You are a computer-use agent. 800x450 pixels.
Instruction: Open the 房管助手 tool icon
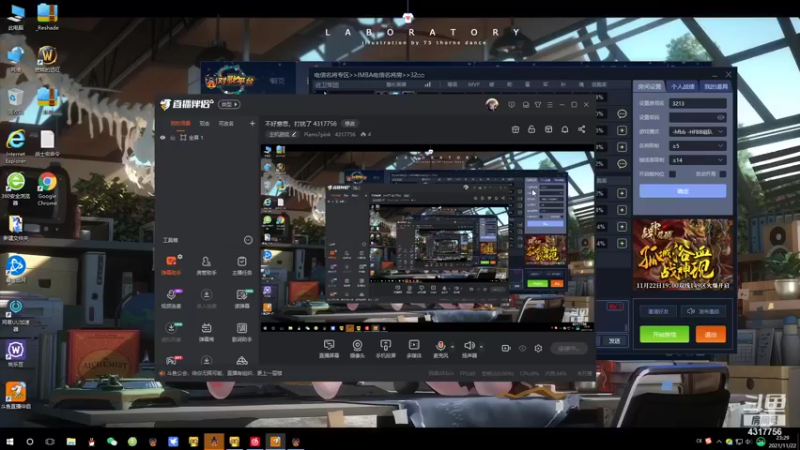(x=206, y=265)
